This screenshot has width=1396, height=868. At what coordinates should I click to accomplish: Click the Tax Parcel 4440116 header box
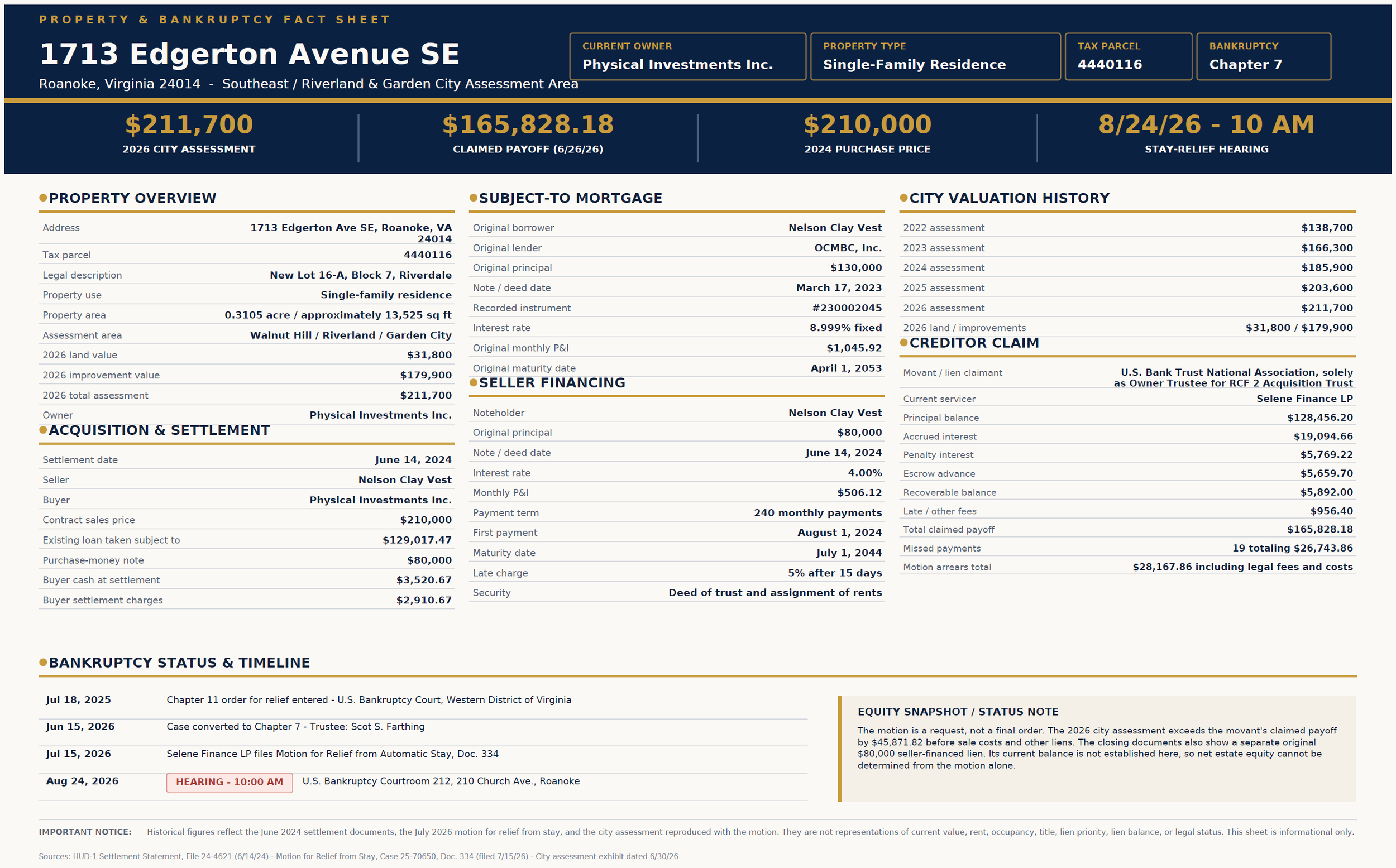coord(1128,56)
